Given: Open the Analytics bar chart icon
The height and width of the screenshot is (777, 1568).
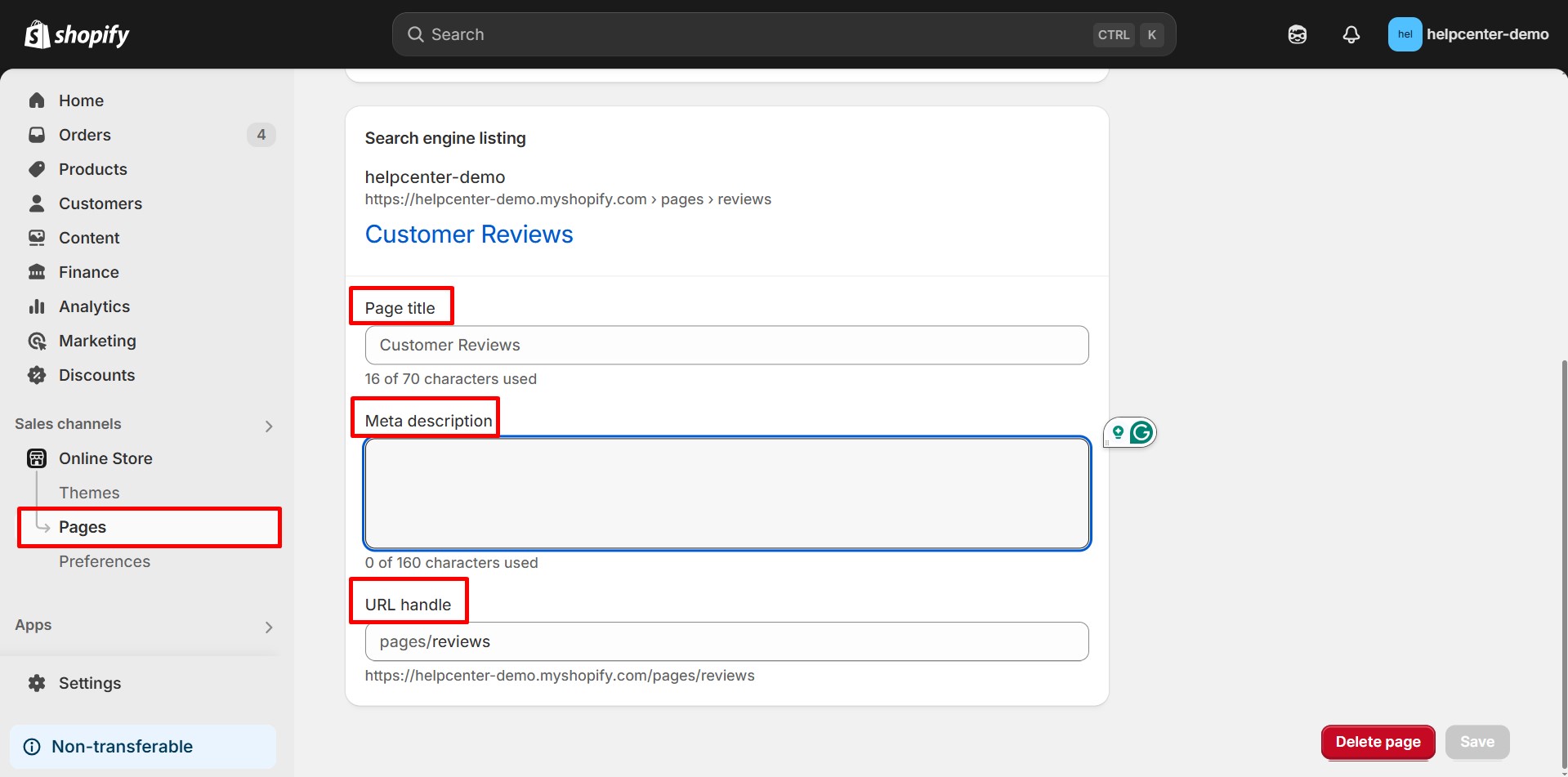Looking at the screenshot, I should (x=37, y=306).
